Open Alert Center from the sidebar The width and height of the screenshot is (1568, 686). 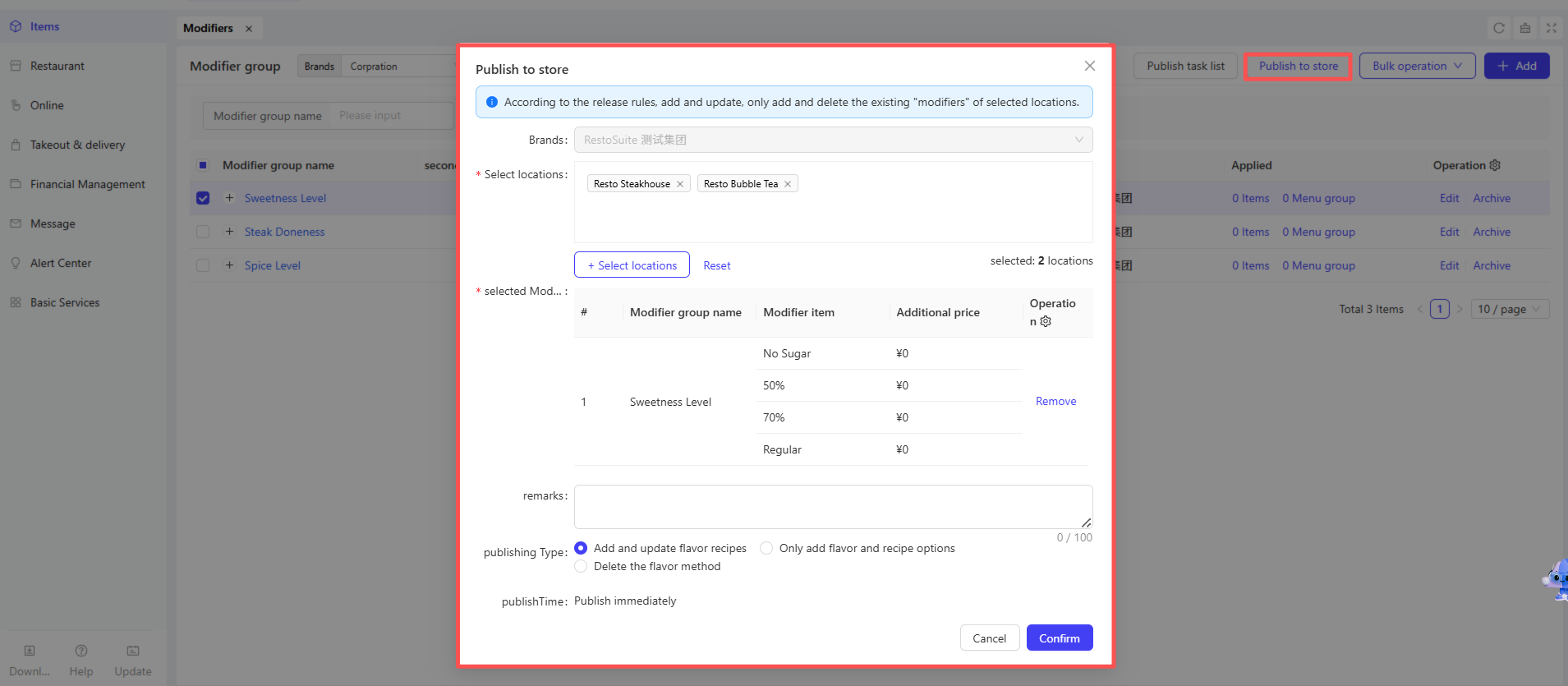click(61, 263)
